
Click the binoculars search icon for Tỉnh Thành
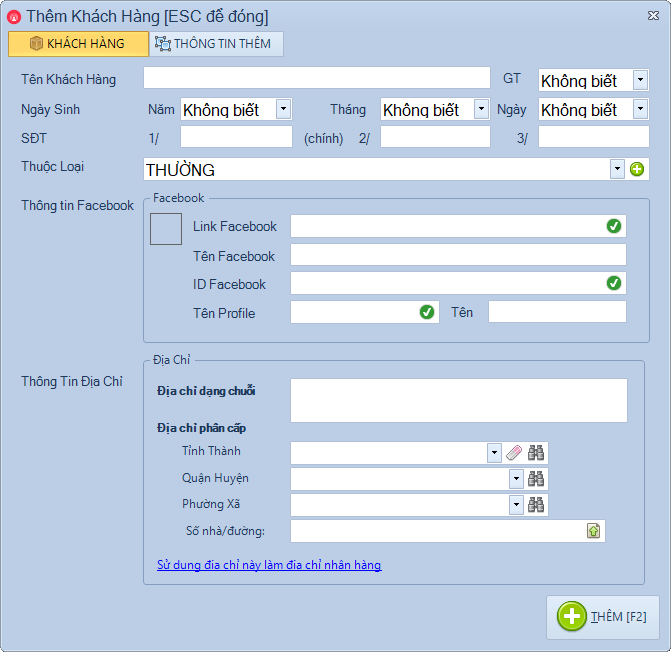tap(536, 453)
